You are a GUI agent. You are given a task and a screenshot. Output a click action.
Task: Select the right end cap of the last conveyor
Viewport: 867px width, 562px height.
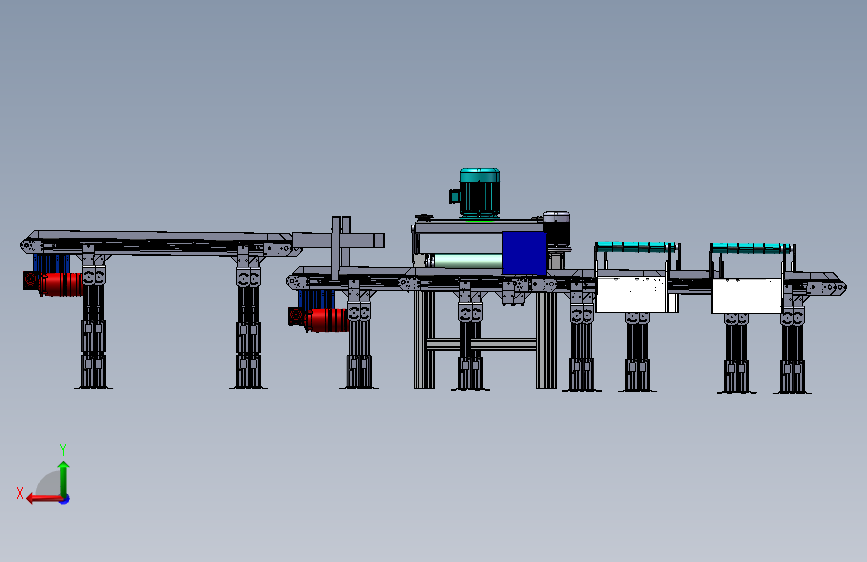tap(828, 287)
